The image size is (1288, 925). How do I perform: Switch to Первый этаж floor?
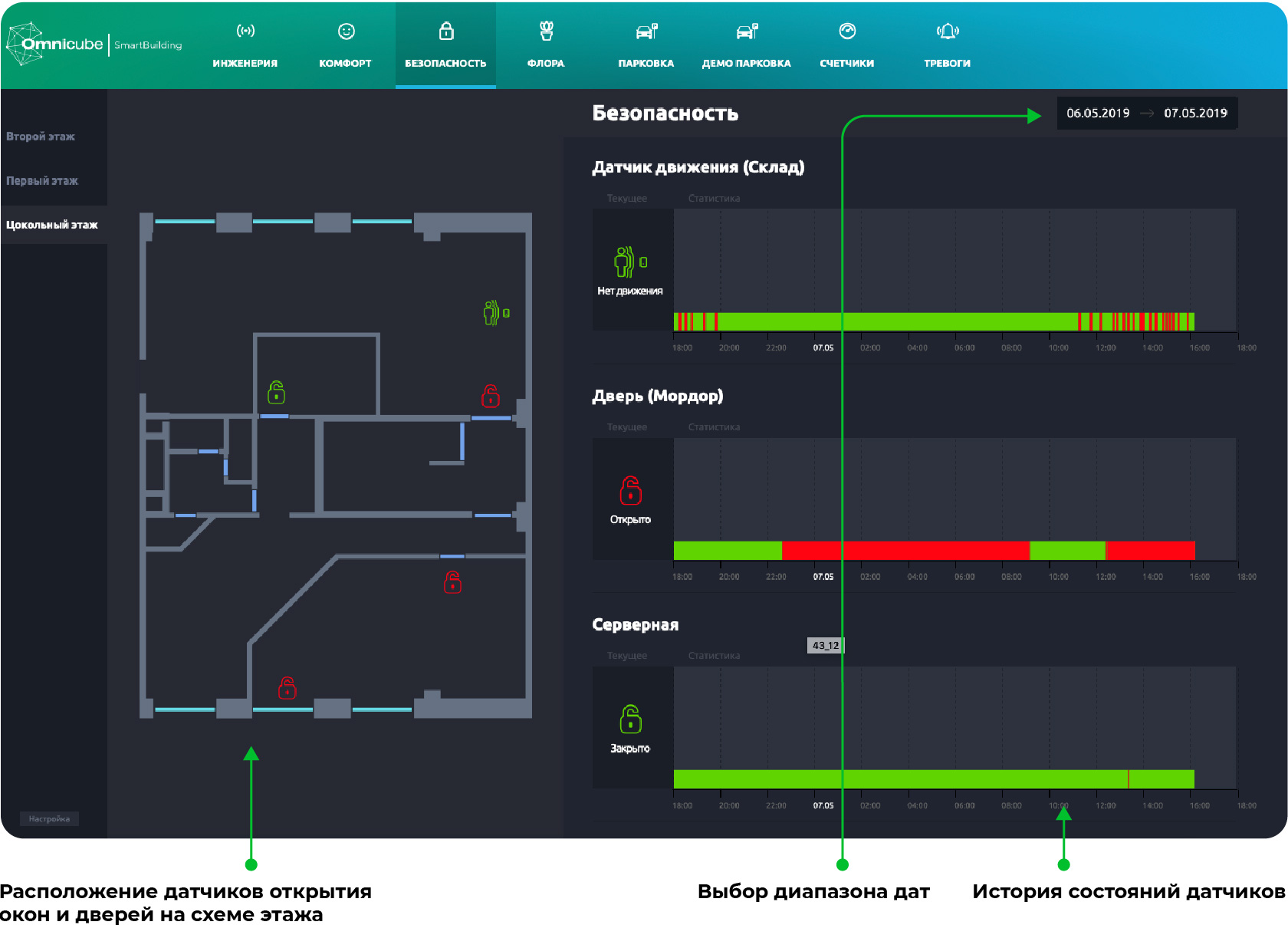43,181
